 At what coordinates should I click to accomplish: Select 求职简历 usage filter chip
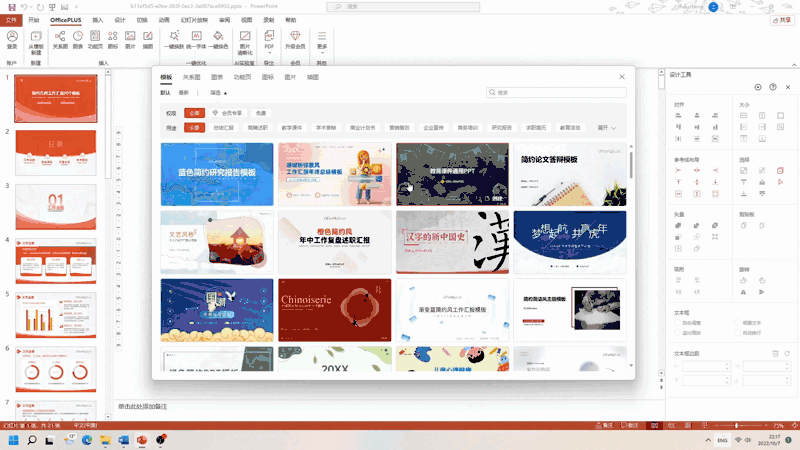(x=536, y=128)
